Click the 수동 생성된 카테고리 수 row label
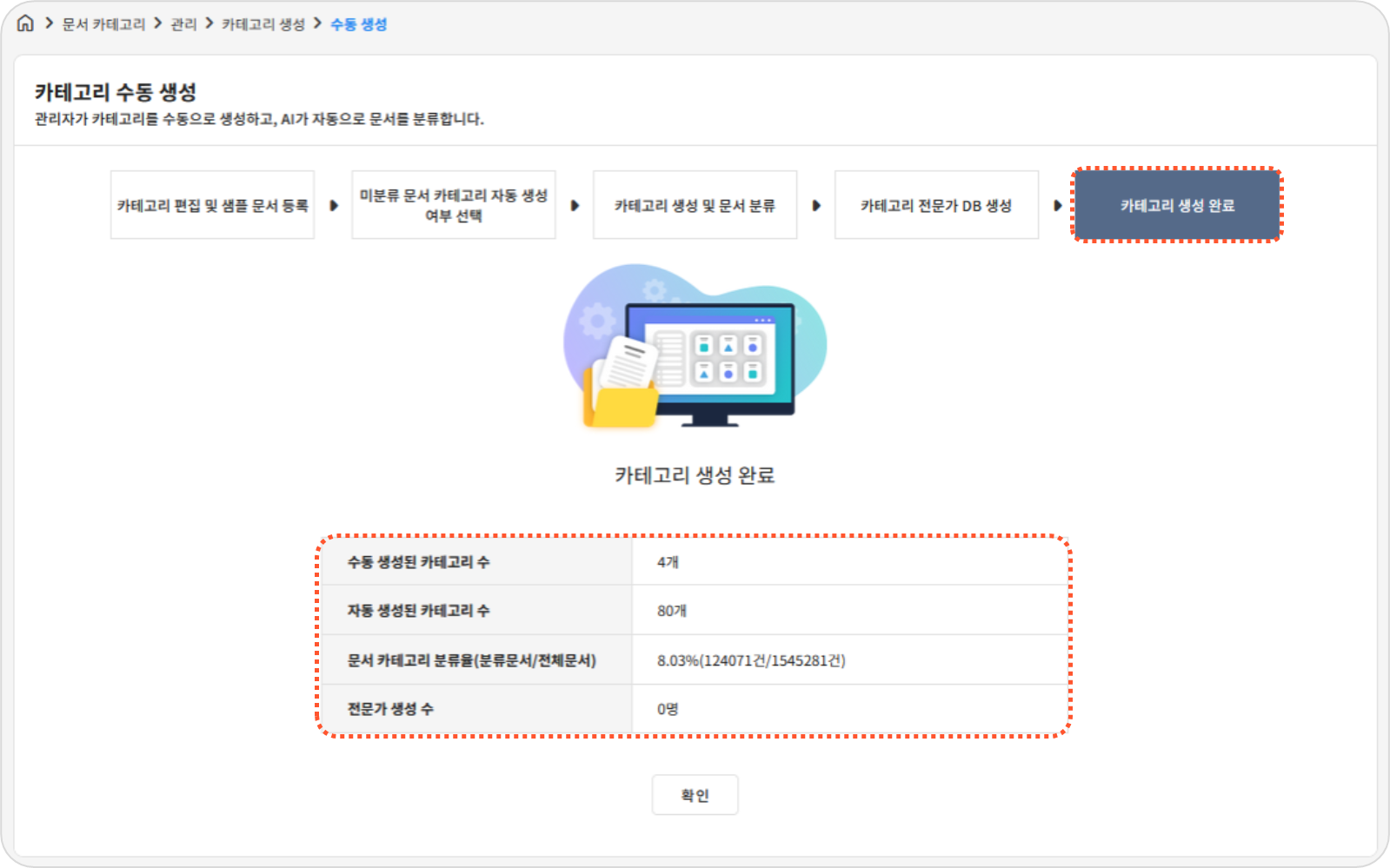This screenshot has height=868, width=1390. click(418, 562)
